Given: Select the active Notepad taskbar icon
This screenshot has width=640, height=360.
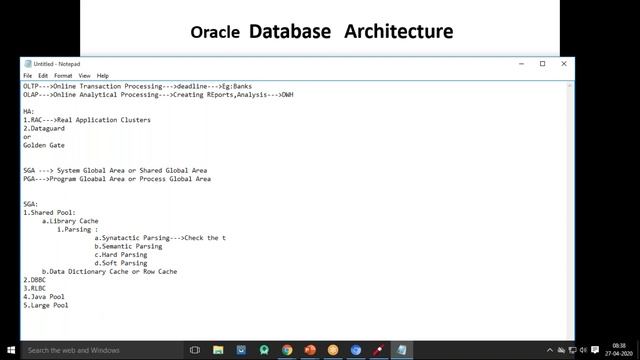Looking at the screenshot, I should point(402,350).
